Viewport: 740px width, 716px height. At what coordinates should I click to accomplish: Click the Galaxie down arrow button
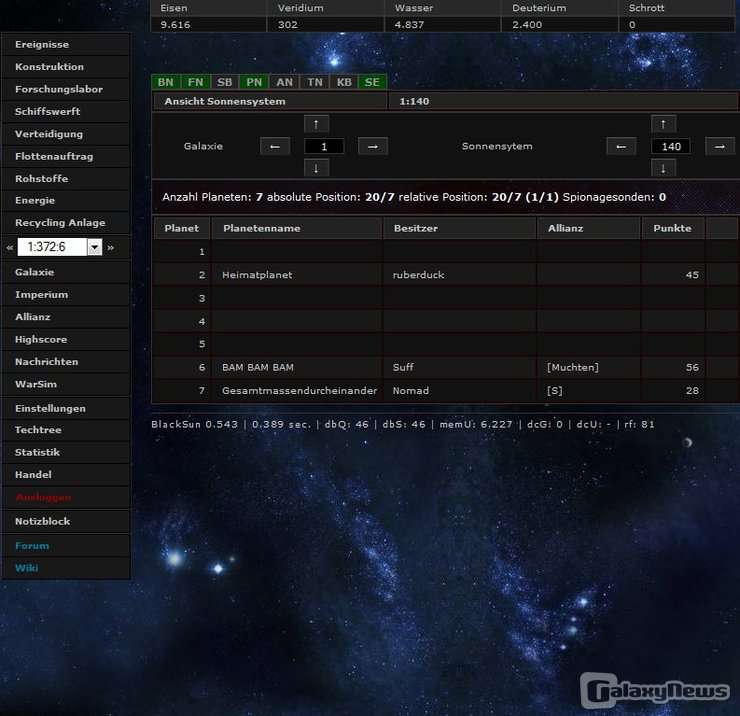(x=316, y=168)
